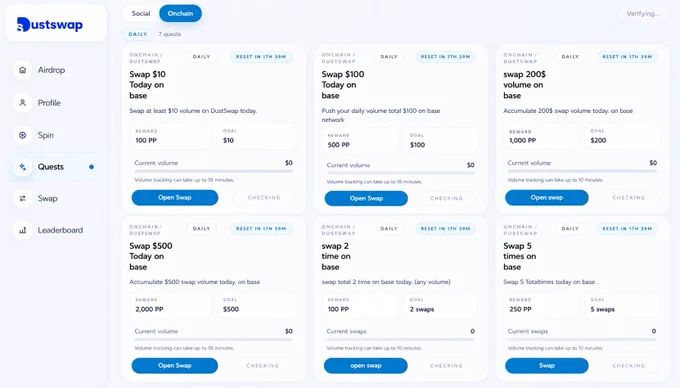
Task: Click Open Swap on Swap $500 quest
Action: coord(175,365)
